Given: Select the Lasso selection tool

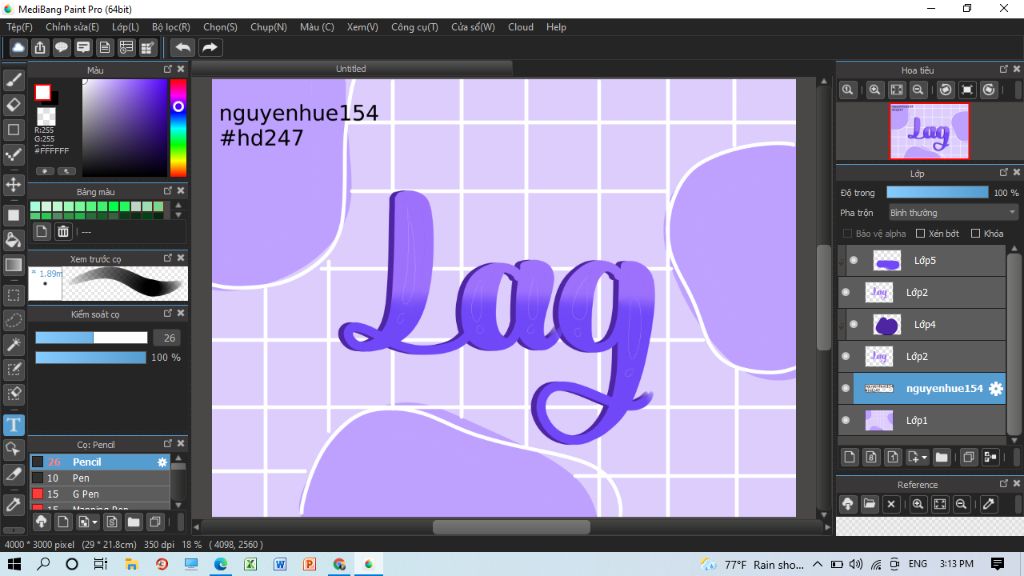Looking at the screenshot, I should click(x=14, y=320).
